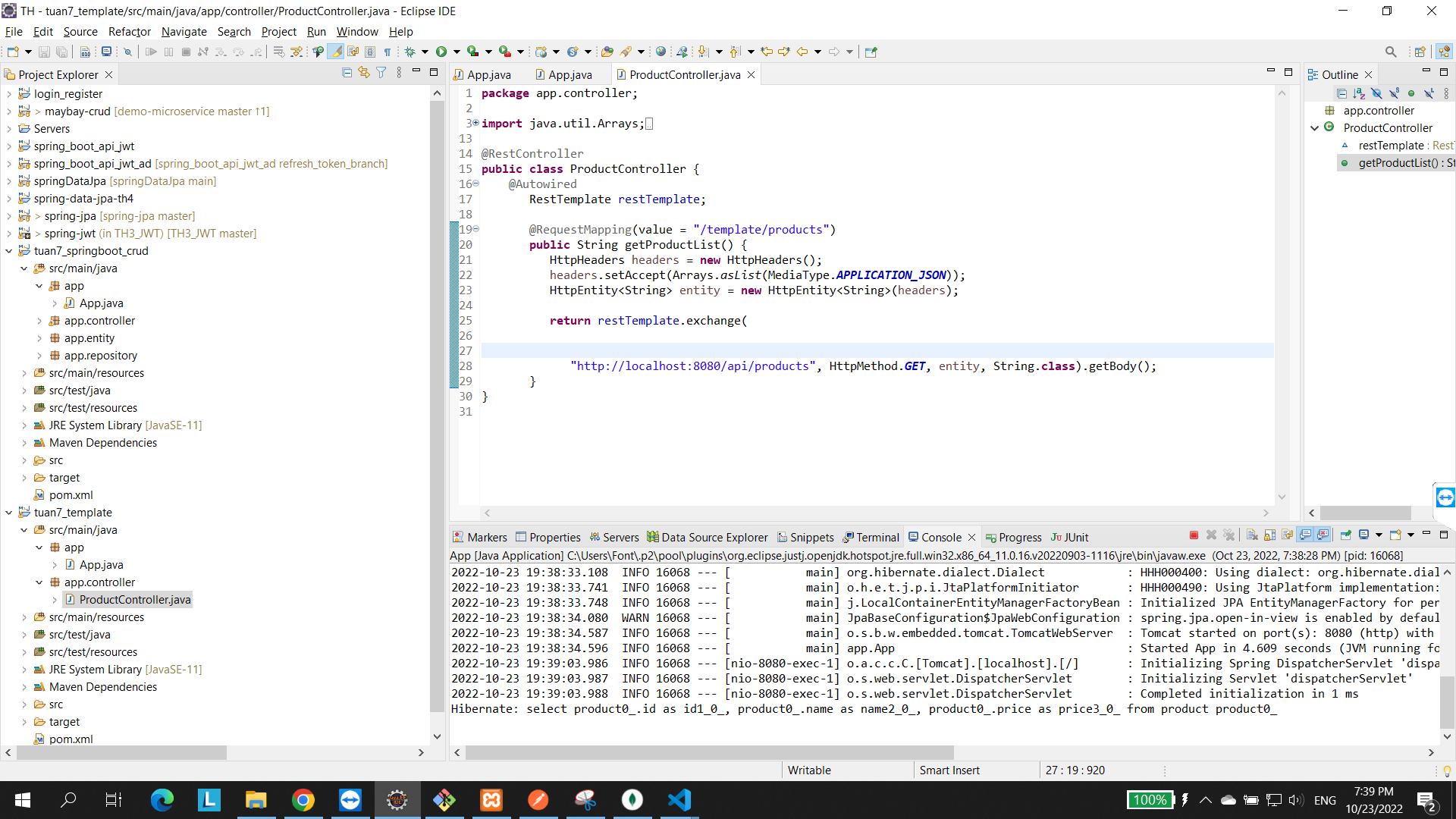Click the Project Explorer filter icon
This screenshot has width=1456, height=819.
(381, 73)
